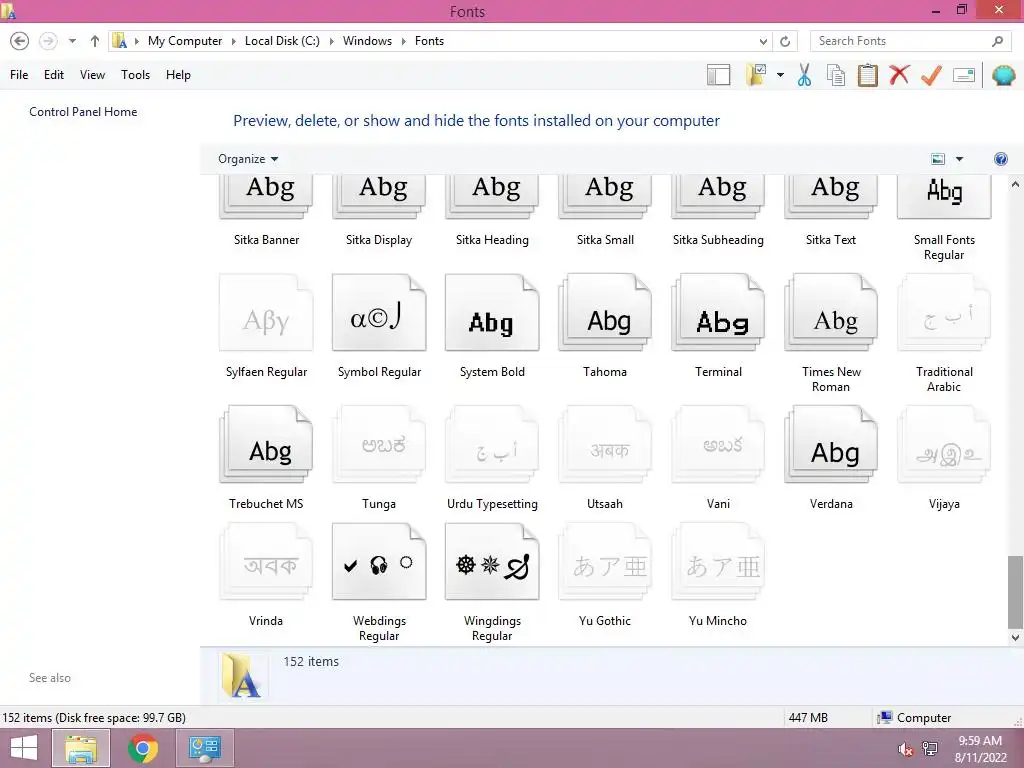Screen dimensions: 1024x768
Task: Select the Trebuchet MS font icon
Action: click(266, 445)
